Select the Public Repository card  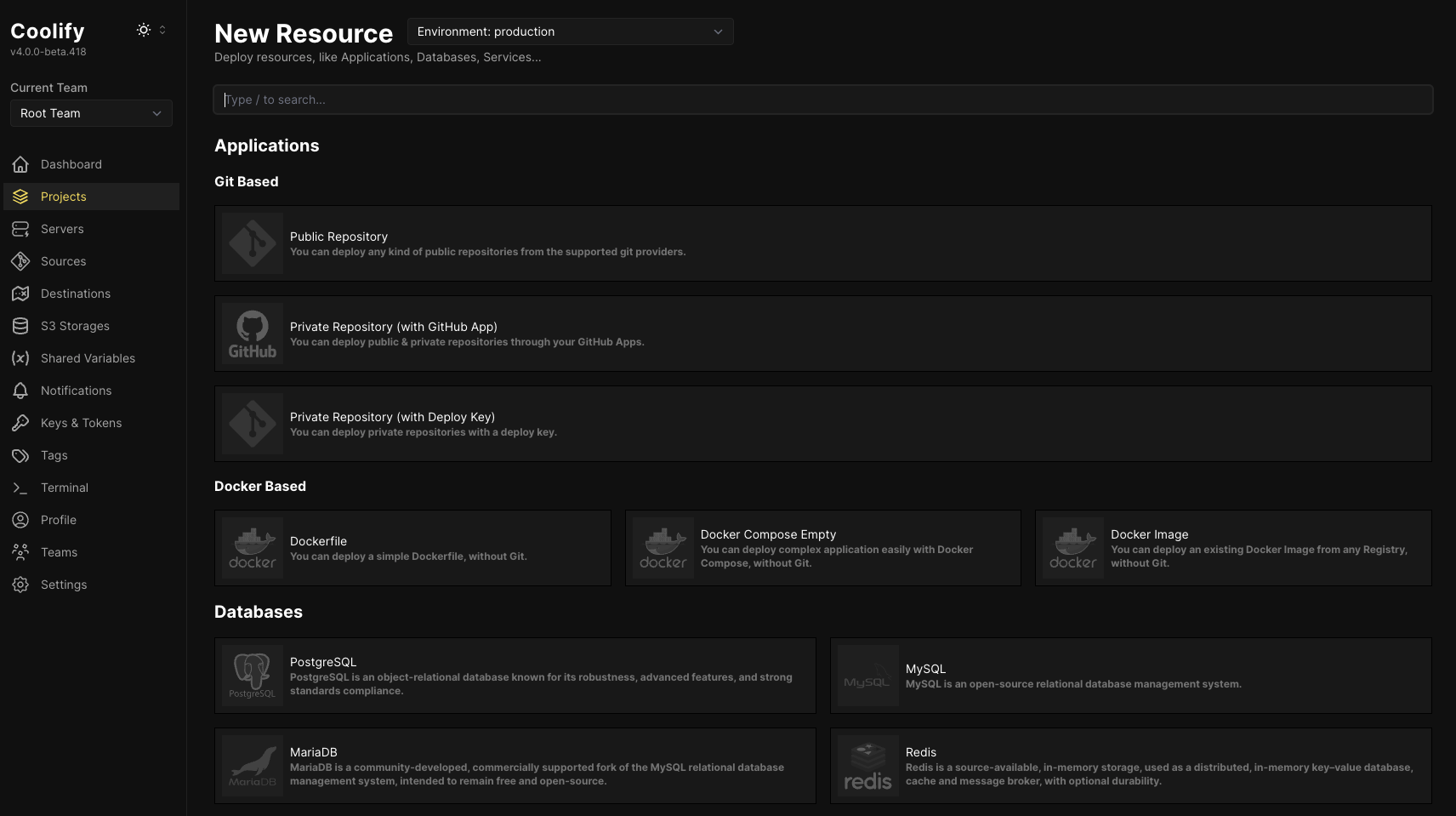click(823, 243)
